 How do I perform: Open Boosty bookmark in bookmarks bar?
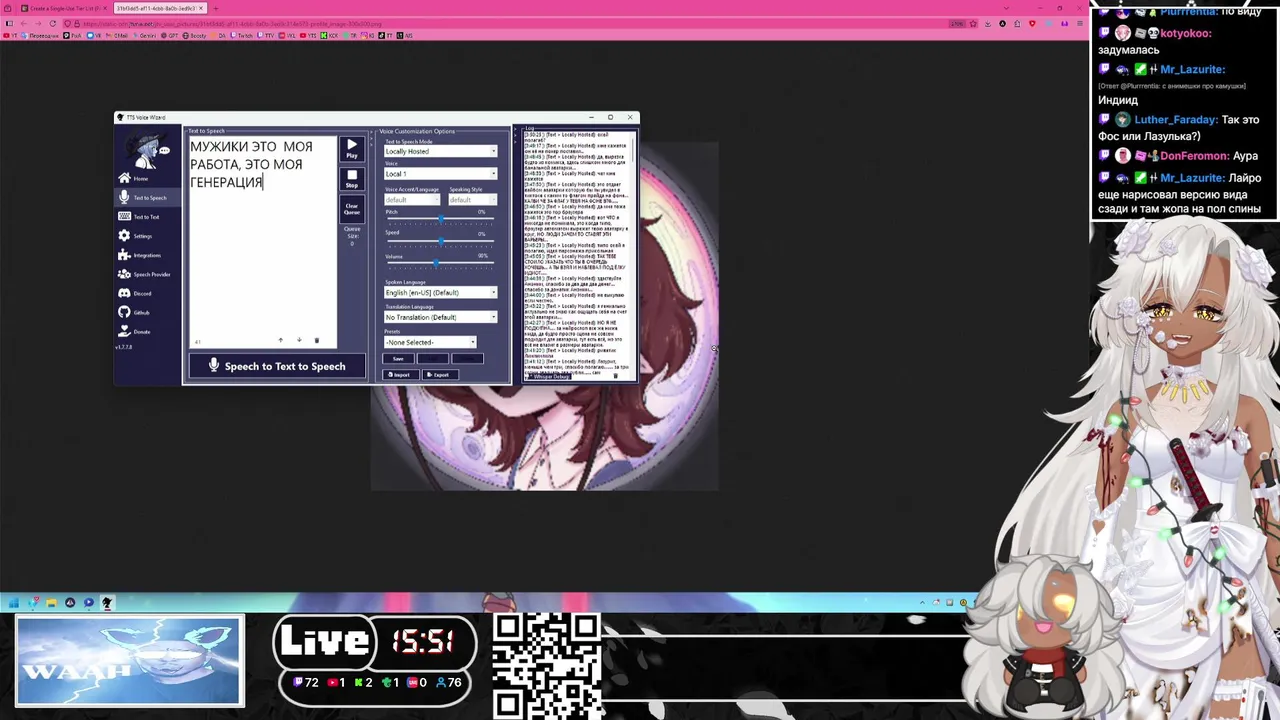click(x=195, y=35)
